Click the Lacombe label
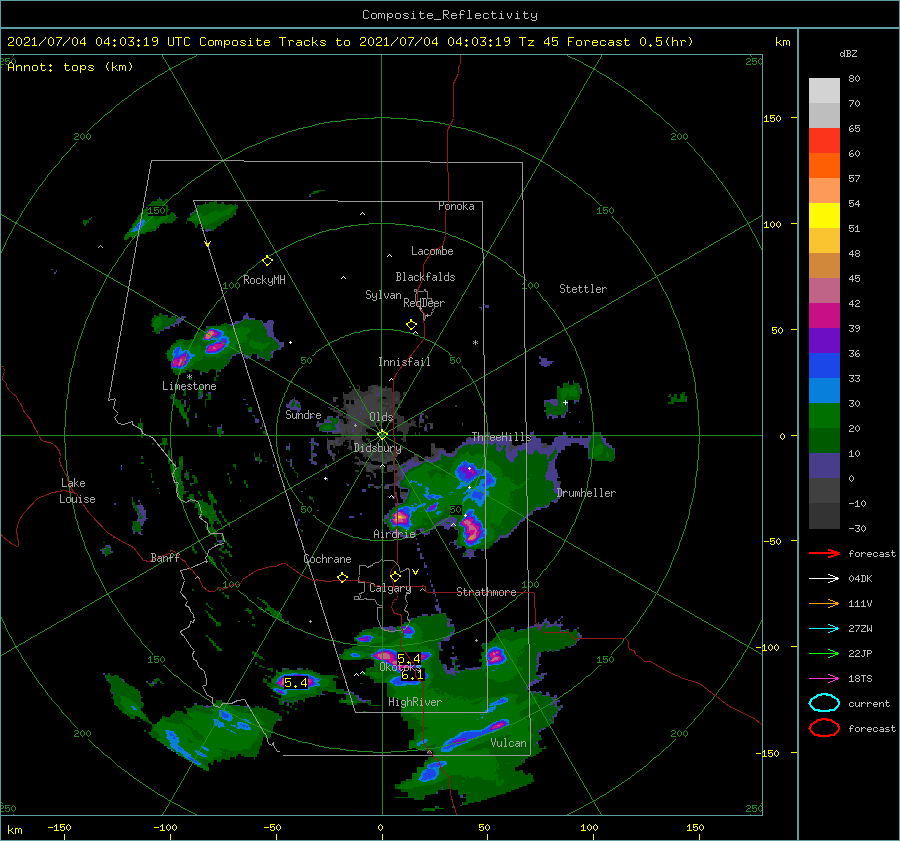Screen dimensions: 900x841 pyautogui.click(x=432, y=251)
